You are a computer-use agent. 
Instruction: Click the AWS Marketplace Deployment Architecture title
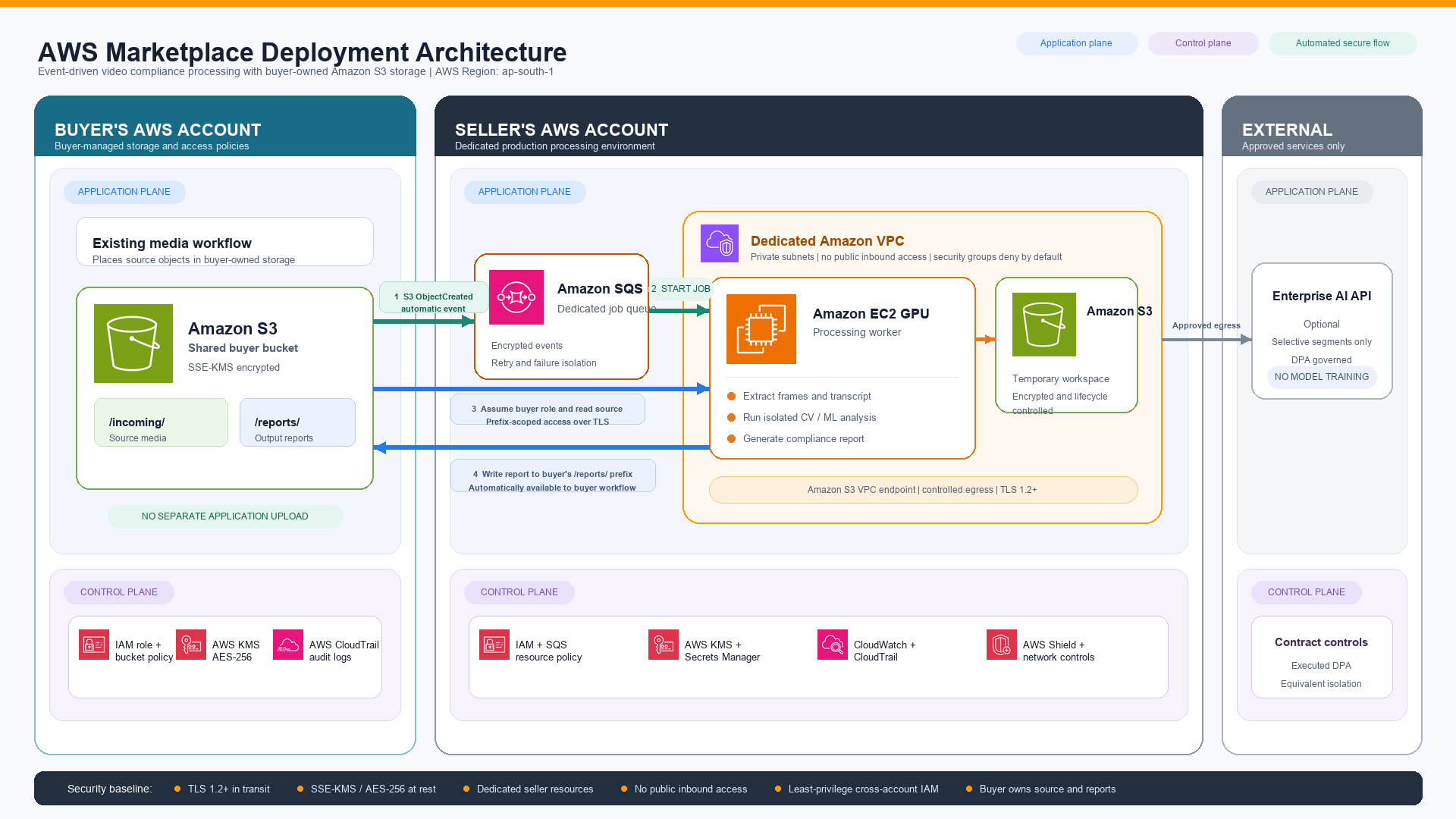[302, 52]
